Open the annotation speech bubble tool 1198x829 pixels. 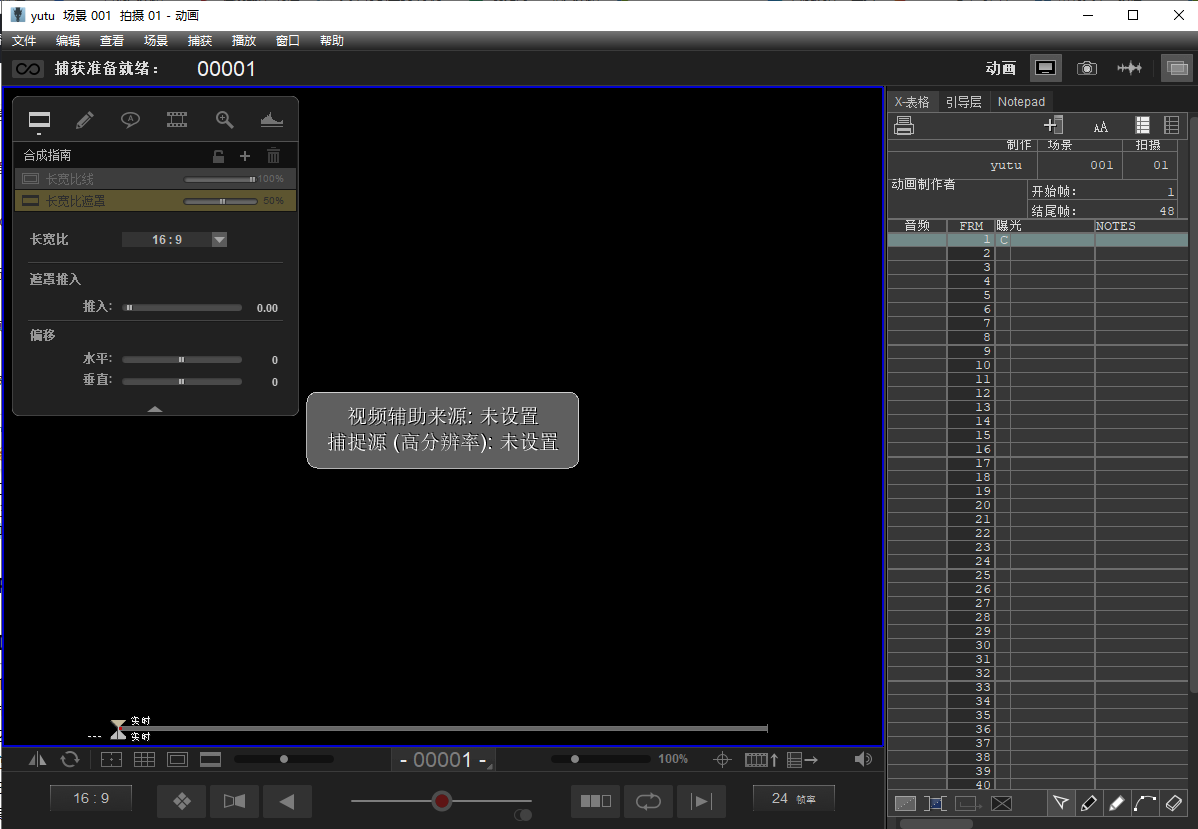(x=130, y=120)
